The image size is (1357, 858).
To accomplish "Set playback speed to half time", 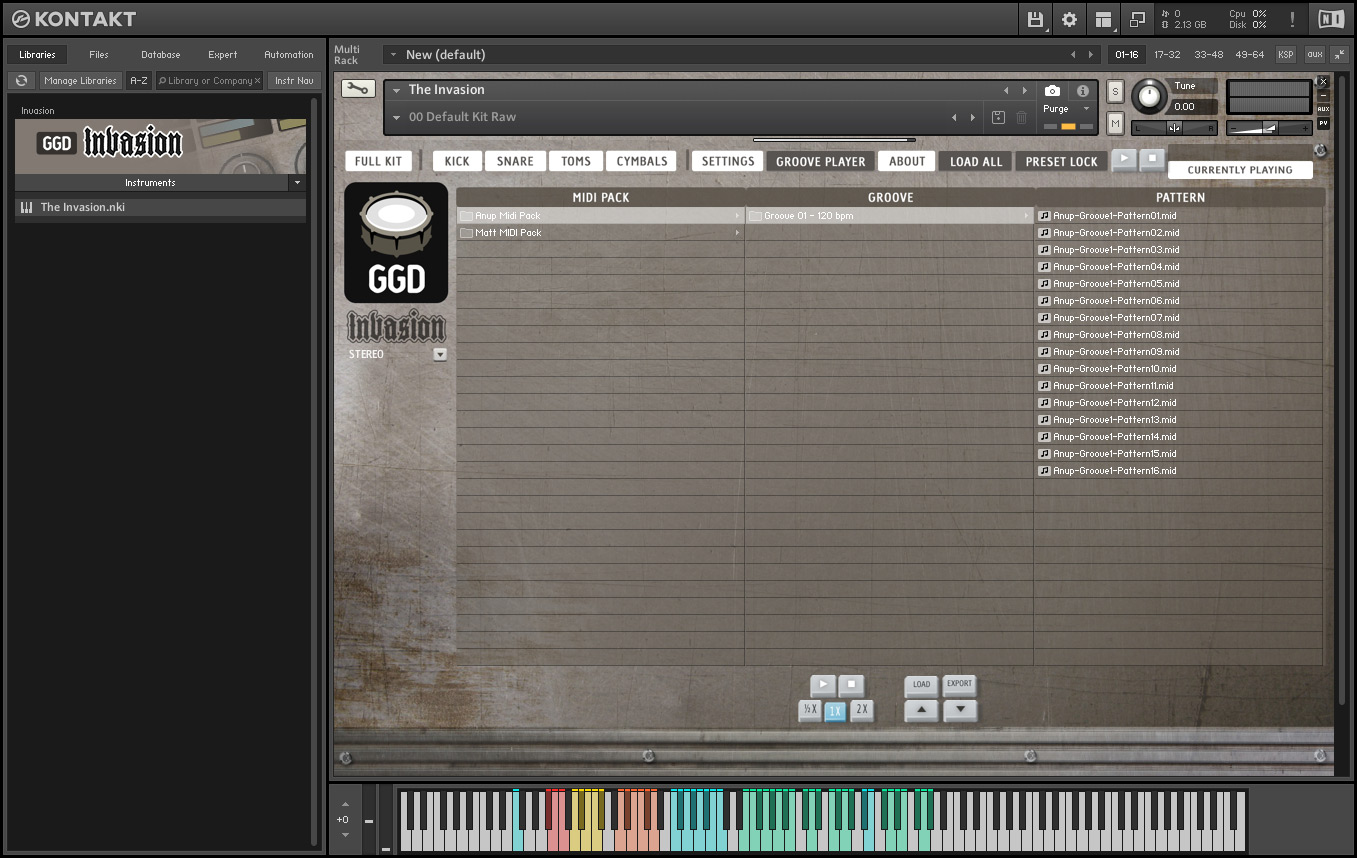I will [x=809, y=711].
